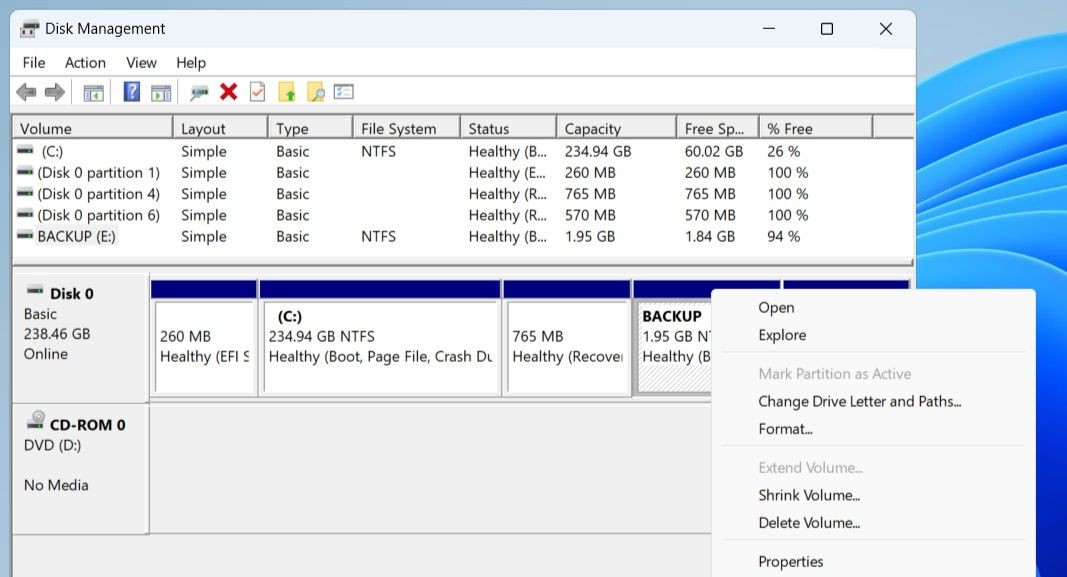
Task: Click the Show/Hide Console Tree icon
Action: [x=93, y=93]
